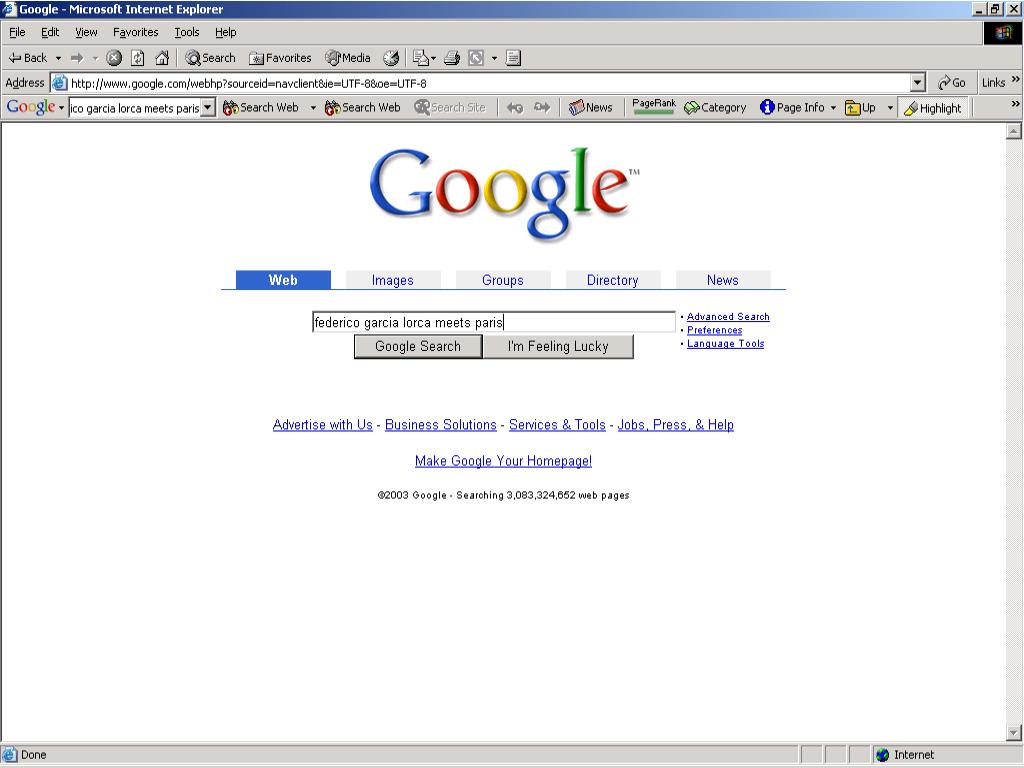1024x768 pixels.
Task: Open the Tools menu
Action: pyautogui.click(x=187, y=32)
